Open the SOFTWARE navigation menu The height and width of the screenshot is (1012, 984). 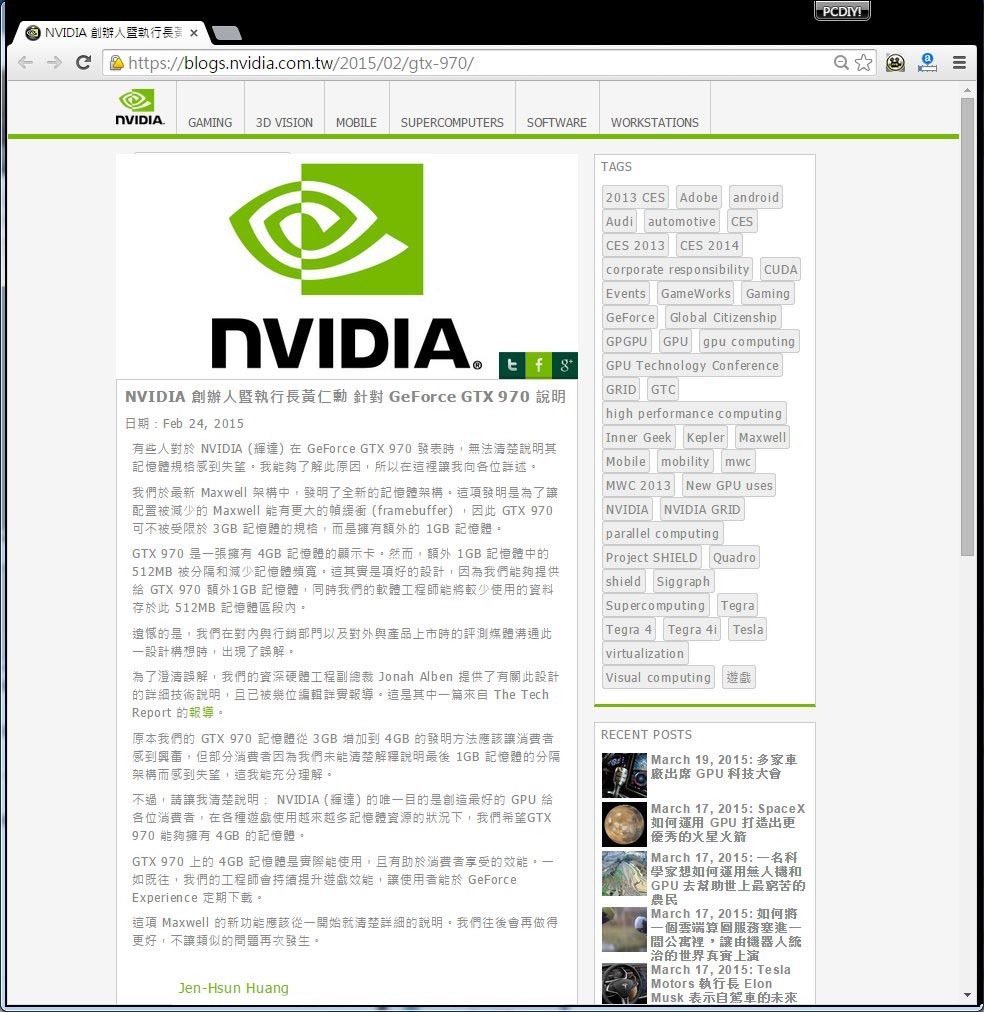point(557,122)
